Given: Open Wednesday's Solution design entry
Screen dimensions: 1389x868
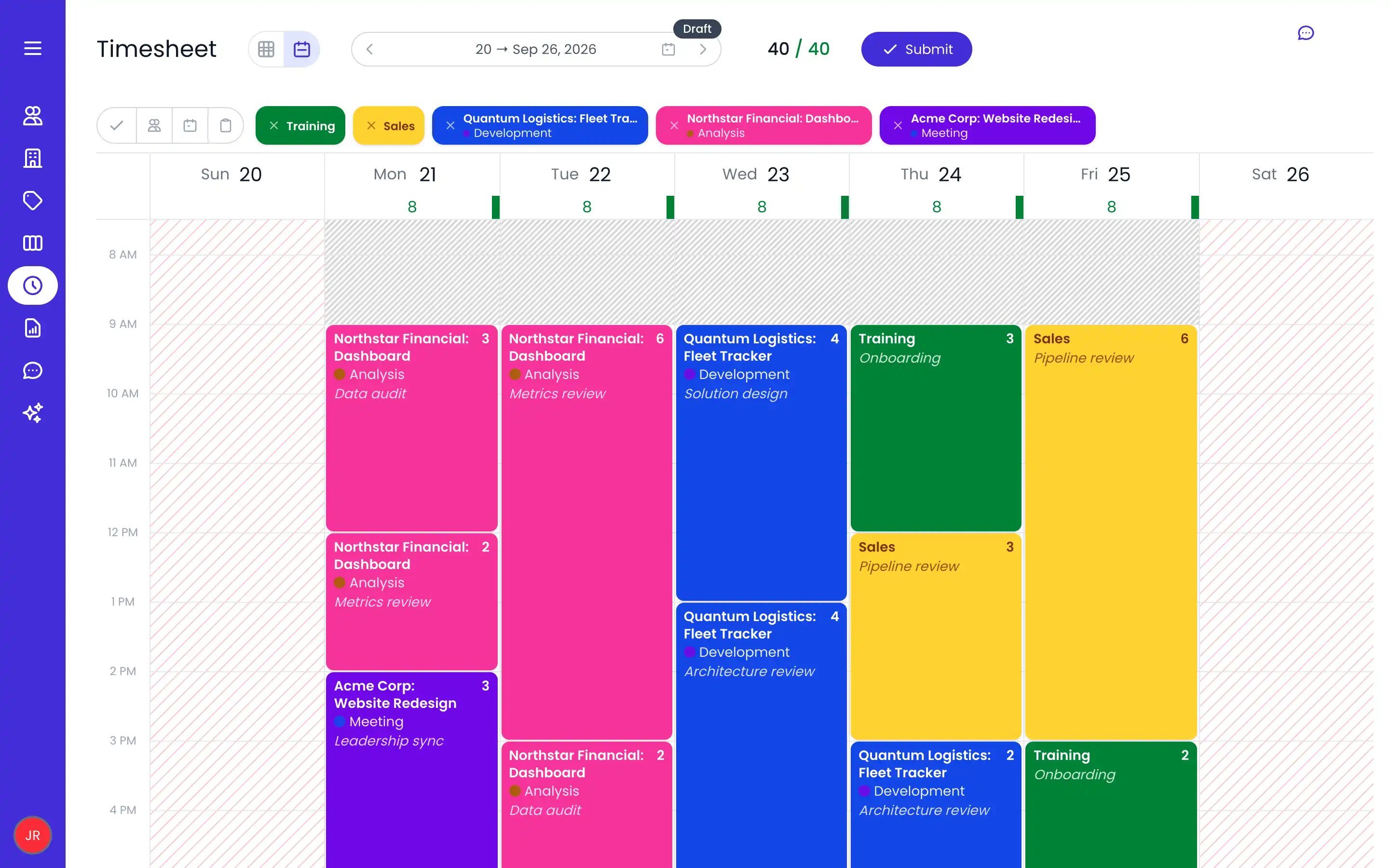Looking at the screenshot, I should [761, 463].
